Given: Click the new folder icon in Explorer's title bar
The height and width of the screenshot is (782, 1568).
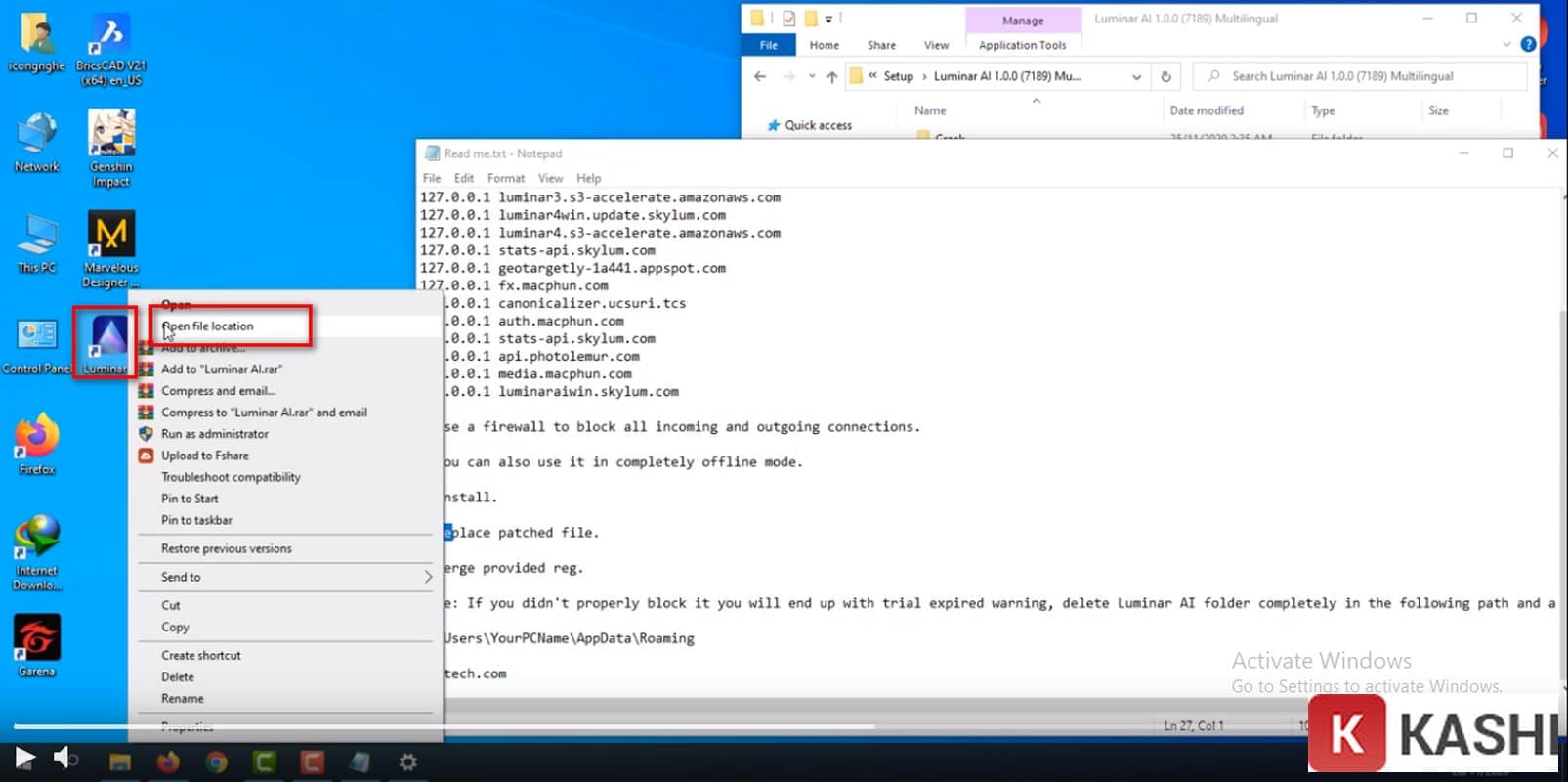Looking at the screenshot, I should tap(810, 18).
